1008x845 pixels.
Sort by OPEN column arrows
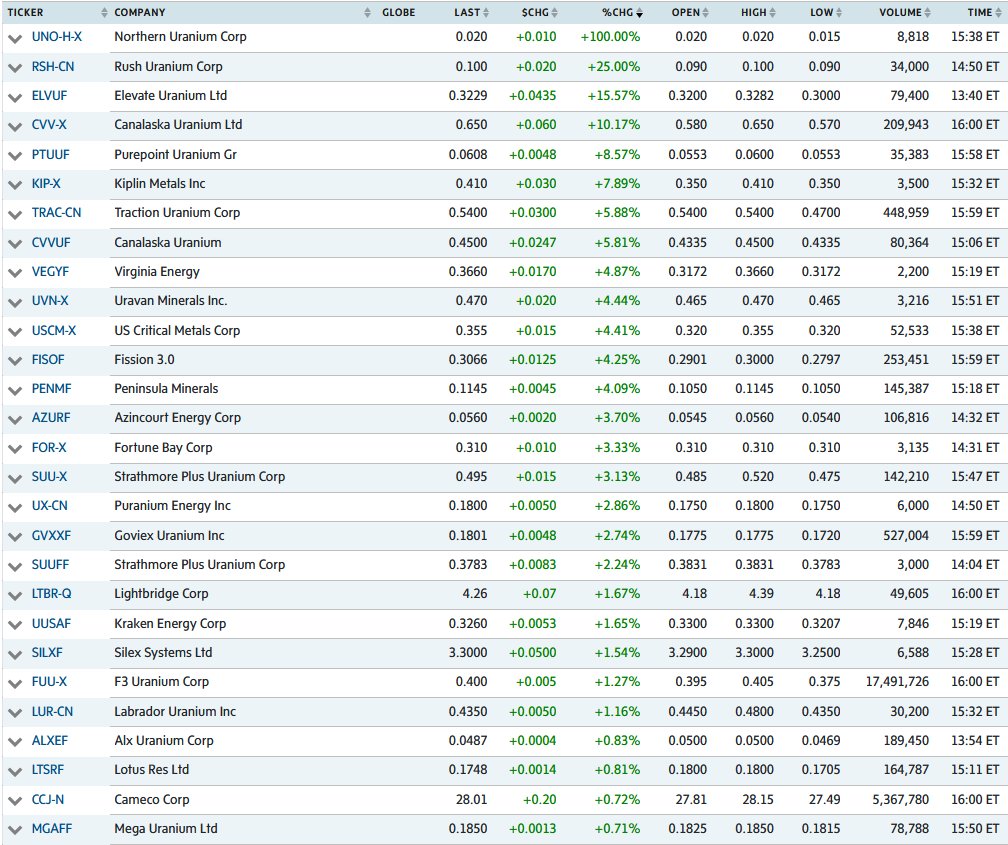pyautogui.click(x=705, y=12)
